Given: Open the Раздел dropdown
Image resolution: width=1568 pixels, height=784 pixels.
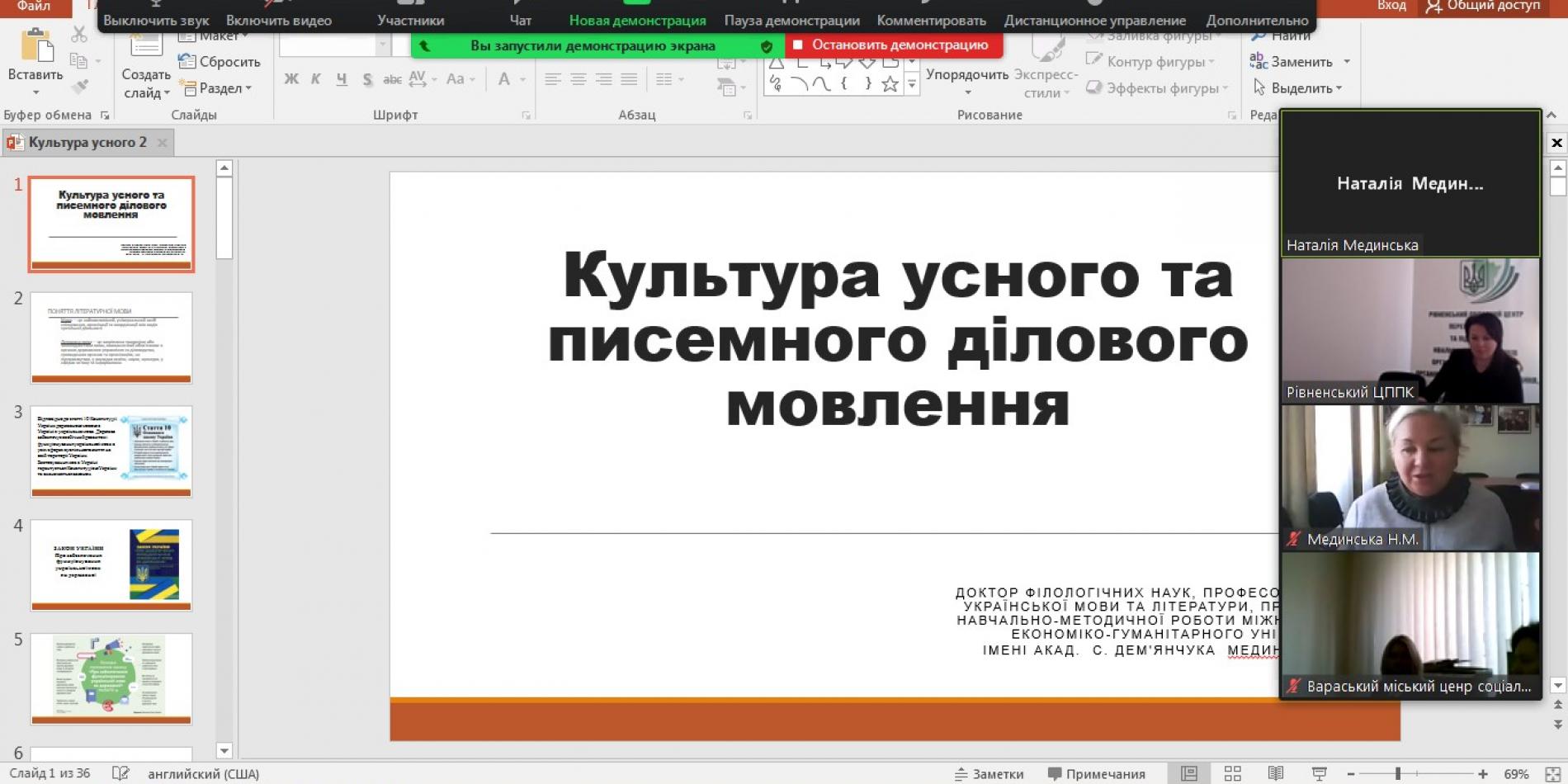Looking at the screenshot, I should [215, 88].
